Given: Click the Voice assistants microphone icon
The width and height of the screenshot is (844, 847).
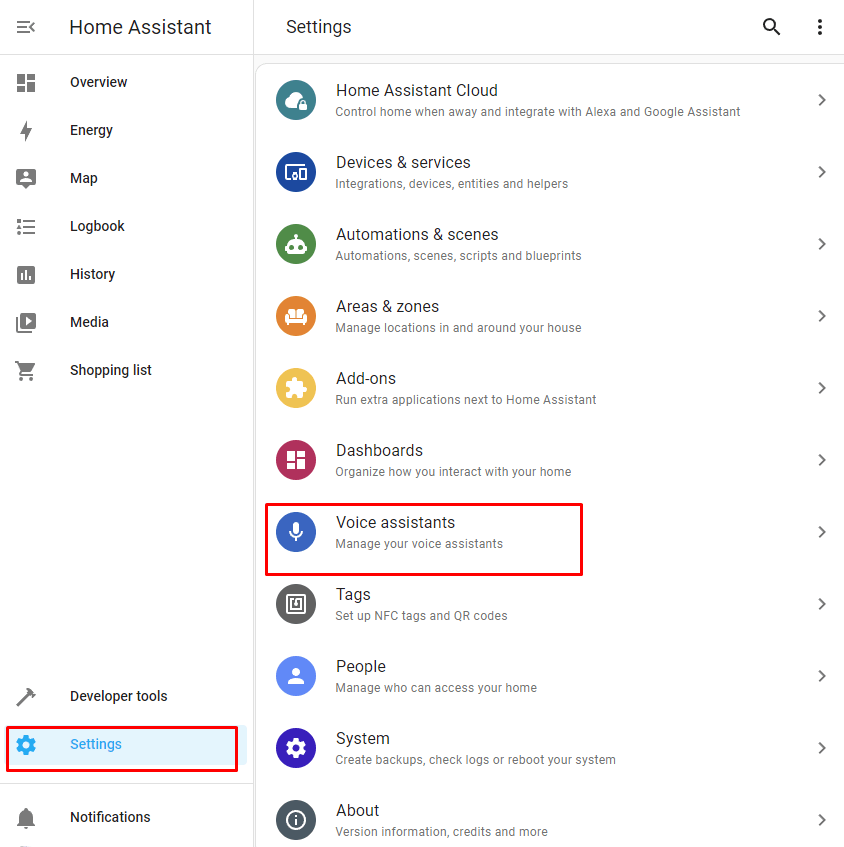Looking at the screenshot, I should point(296,532).
